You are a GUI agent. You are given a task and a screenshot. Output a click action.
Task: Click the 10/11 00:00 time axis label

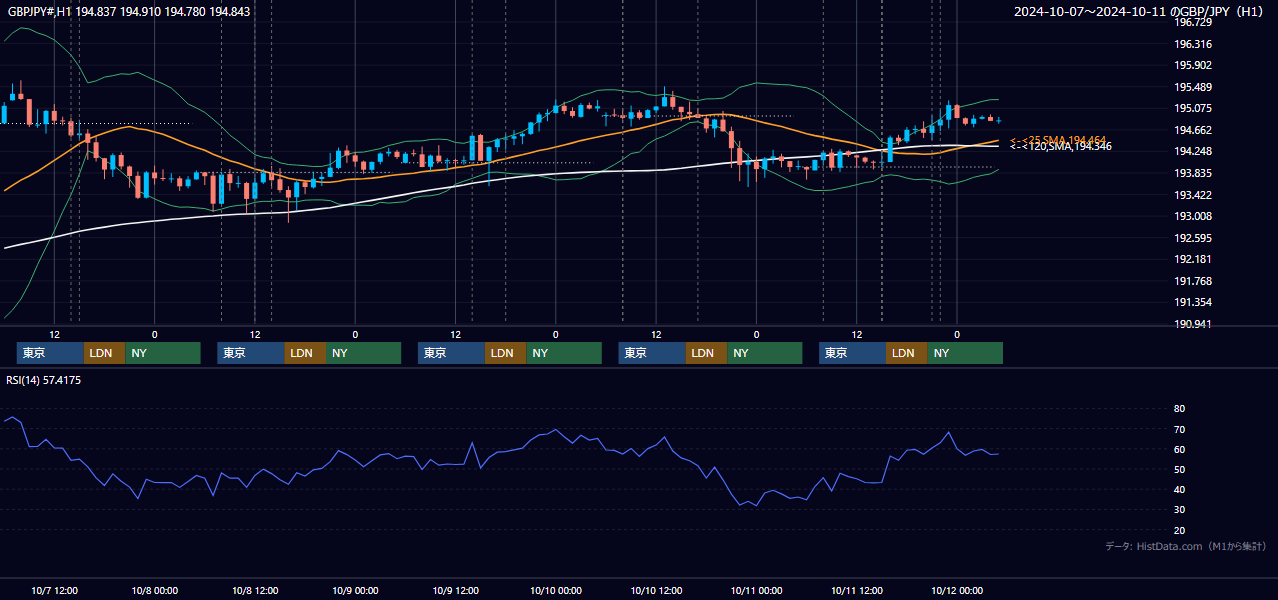[756, 590]
